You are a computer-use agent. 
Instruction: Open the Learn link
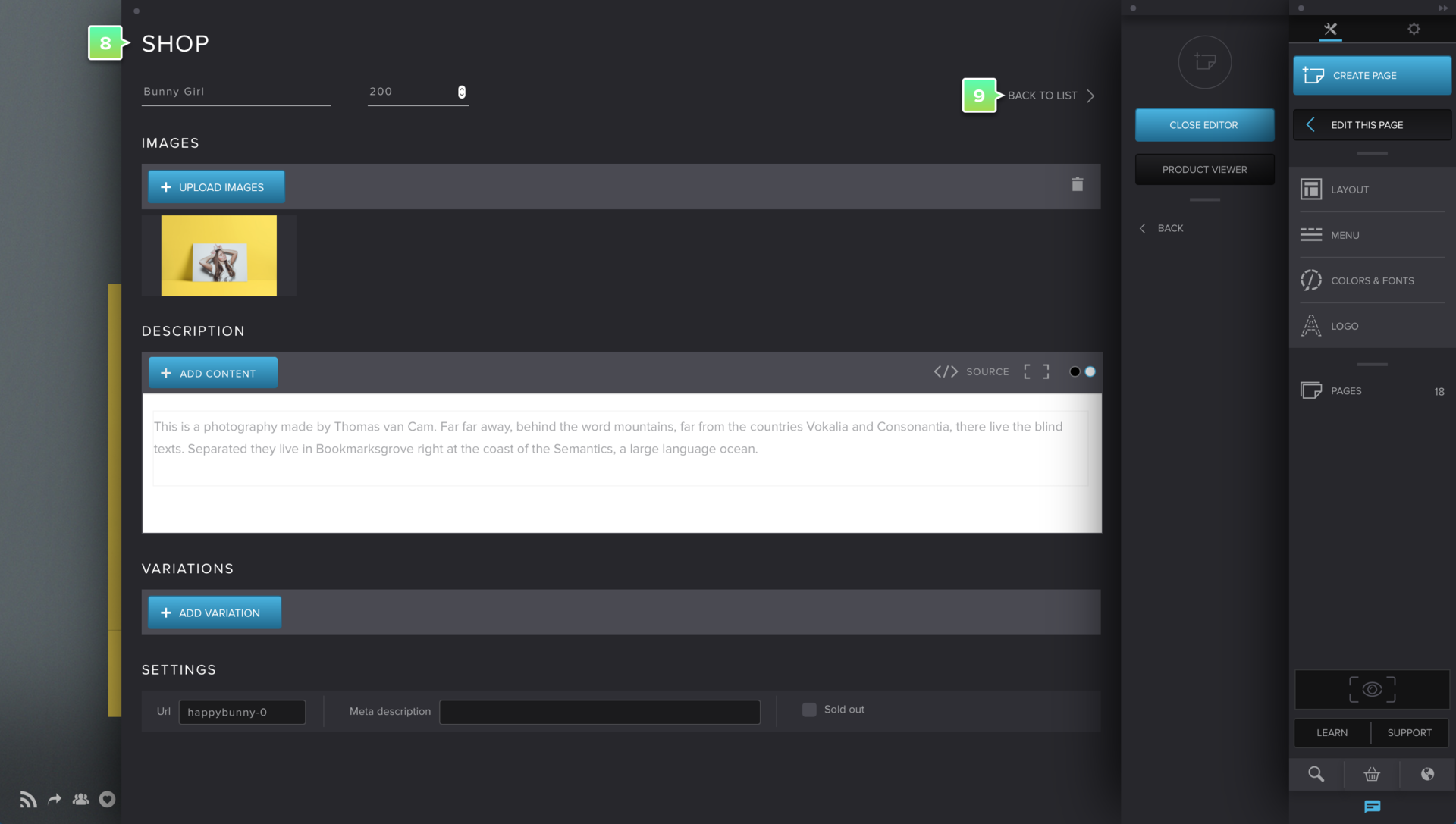coord(1332,732)
